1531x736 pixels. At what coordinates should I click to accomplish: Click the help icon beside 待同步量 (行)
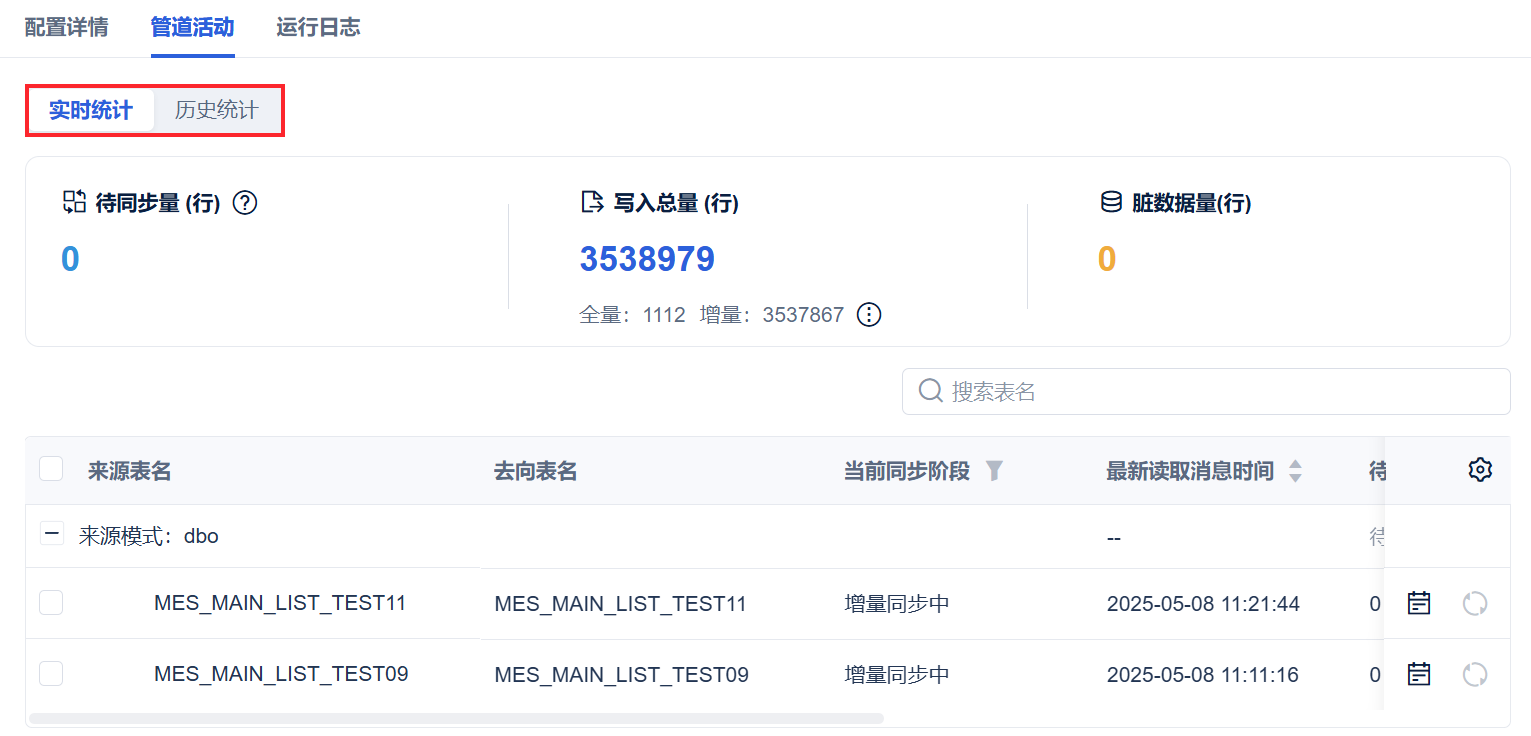pyautogui.click(x=245, y=203)
